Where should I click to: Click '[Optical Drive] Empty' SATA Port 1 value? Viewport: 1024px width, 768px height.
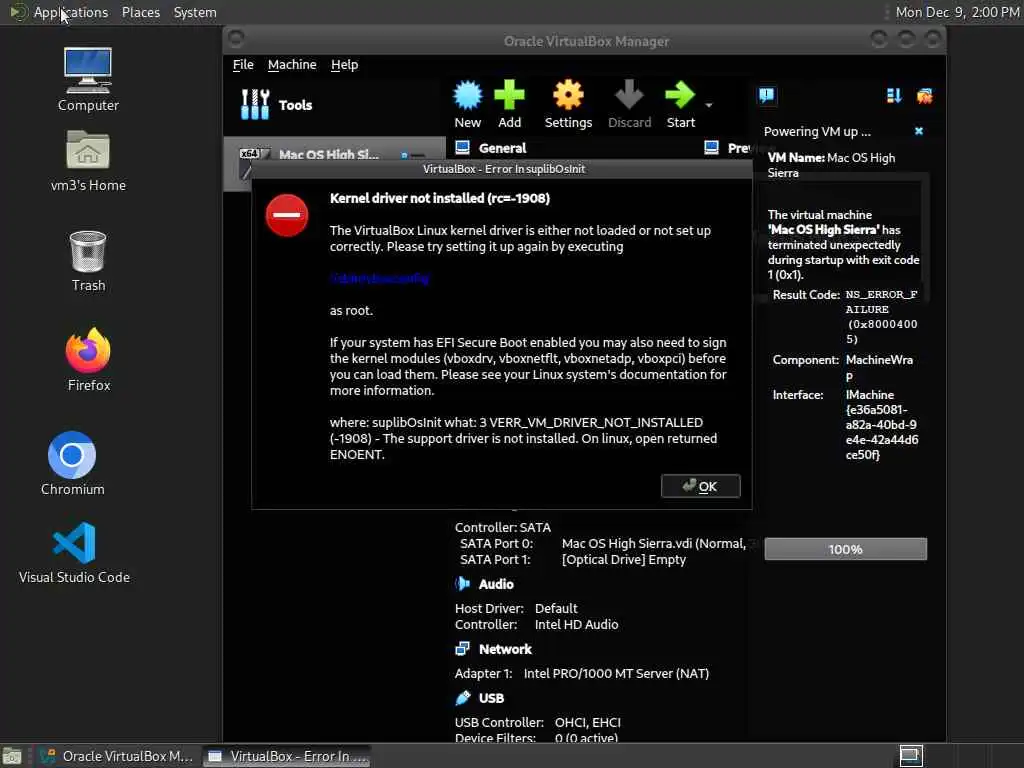click(624, 560)
